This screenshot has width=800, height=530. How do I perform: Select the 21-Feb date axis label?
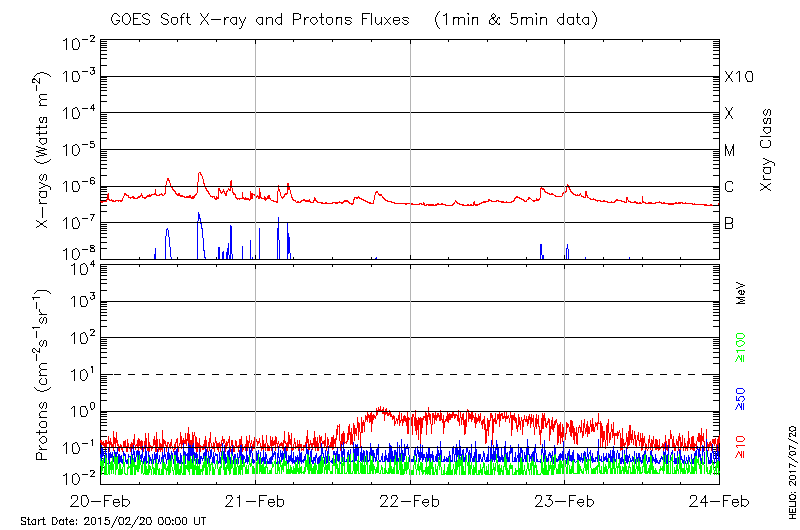pos(256,500)
